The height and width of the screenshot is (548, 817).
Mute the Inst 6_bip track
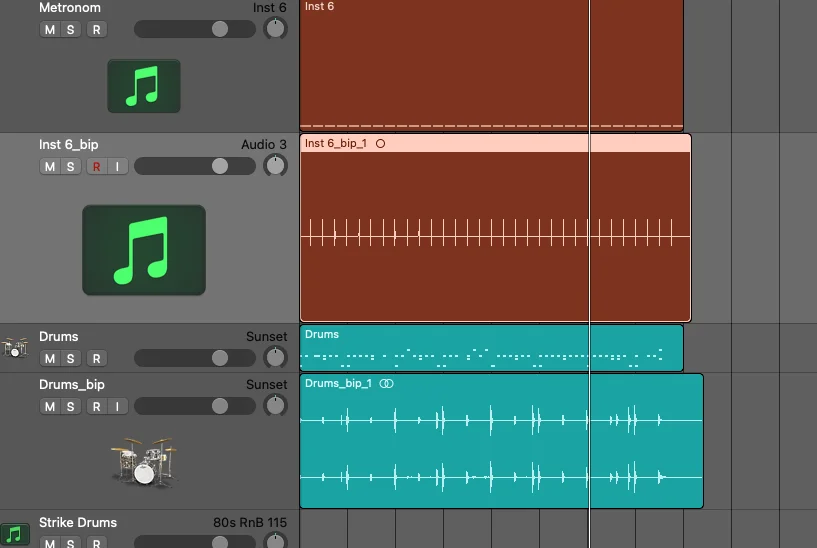pos(50,167)
